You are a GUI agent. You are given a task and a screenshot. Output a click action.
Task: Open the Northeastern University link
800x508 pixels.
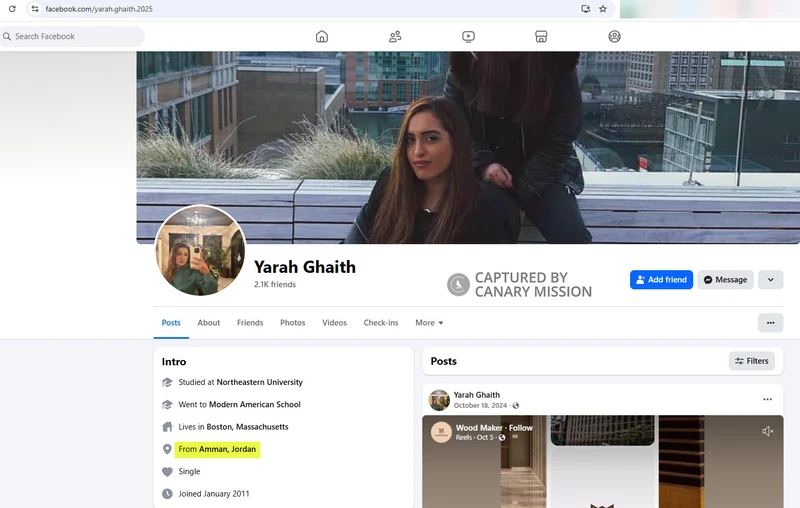259,382
